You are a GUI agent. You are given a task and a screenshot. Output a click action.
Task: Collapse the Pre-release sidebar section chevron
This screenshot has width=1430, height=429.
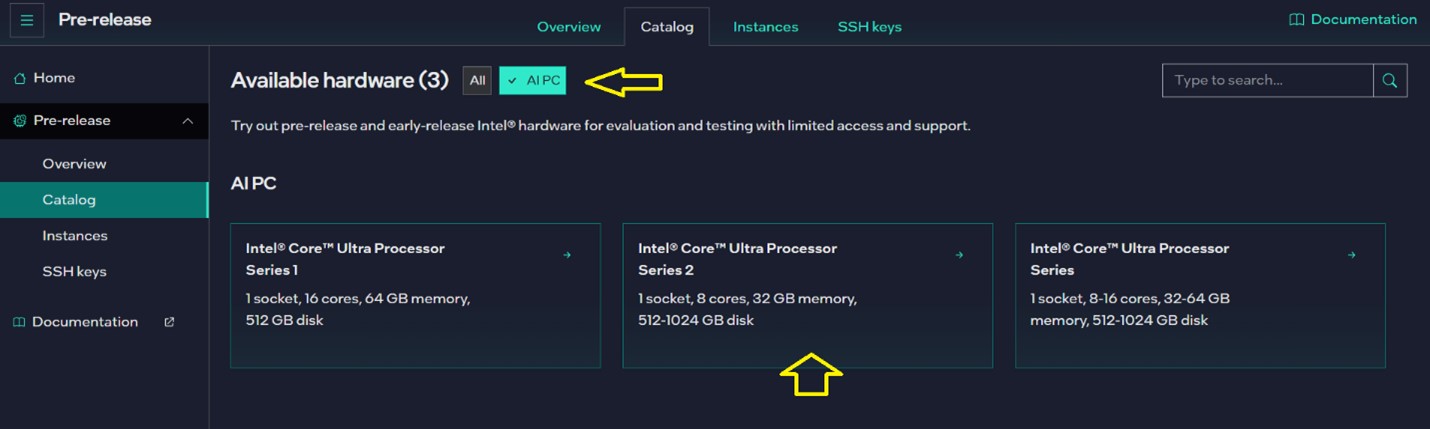(x=188, y=121)
